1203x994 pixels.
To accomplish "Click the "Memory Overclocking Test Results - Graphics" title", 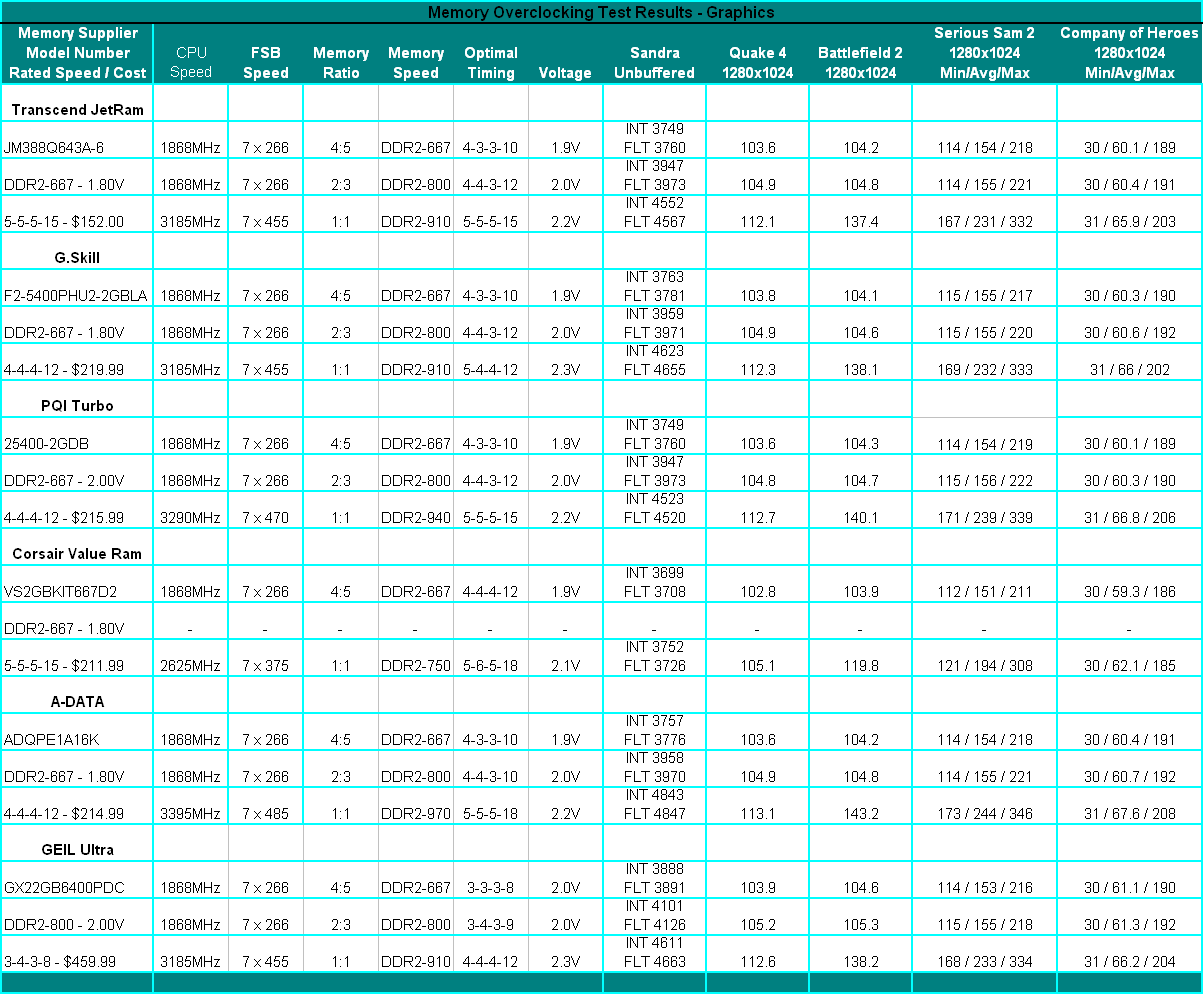I will tap(601, 12).
